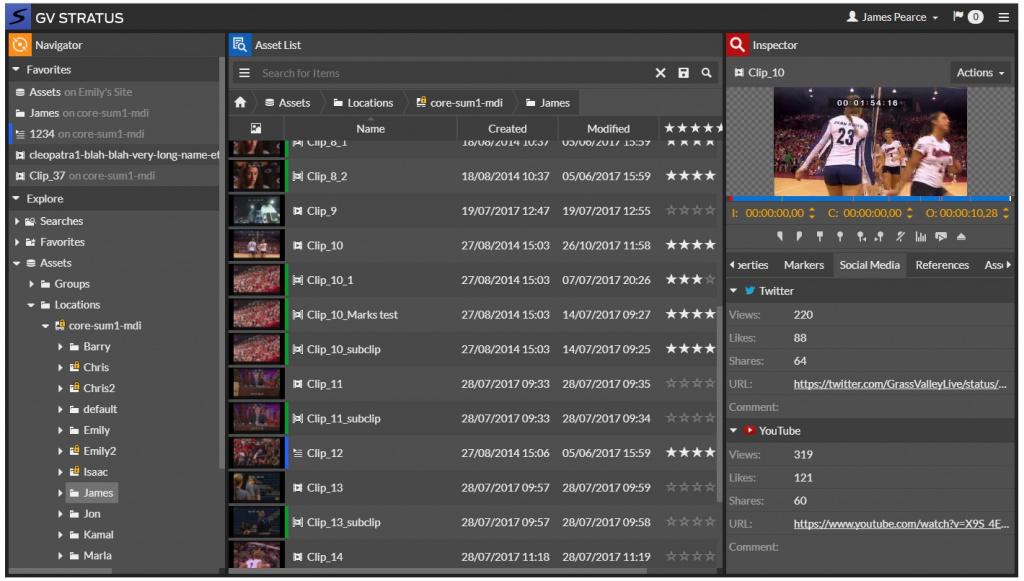This screenshot has height=581, width=1024.
Task: Click the Search for Items field
Action: pyautogui.click(x=454, y=73)
